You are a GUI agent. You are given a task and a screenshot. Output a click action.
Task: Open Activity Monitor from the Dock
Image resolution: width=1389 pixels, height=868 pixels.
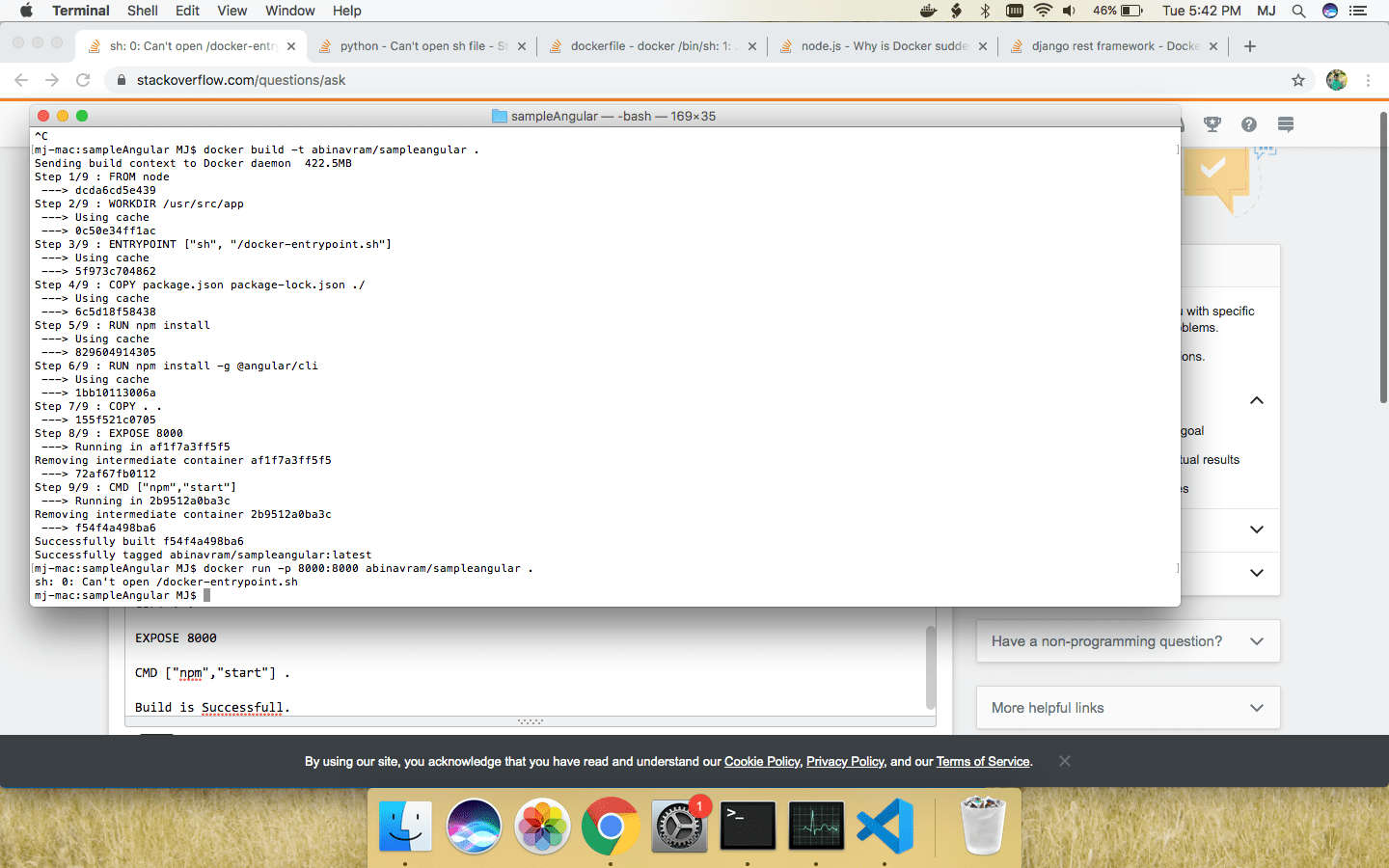point(816,827)
